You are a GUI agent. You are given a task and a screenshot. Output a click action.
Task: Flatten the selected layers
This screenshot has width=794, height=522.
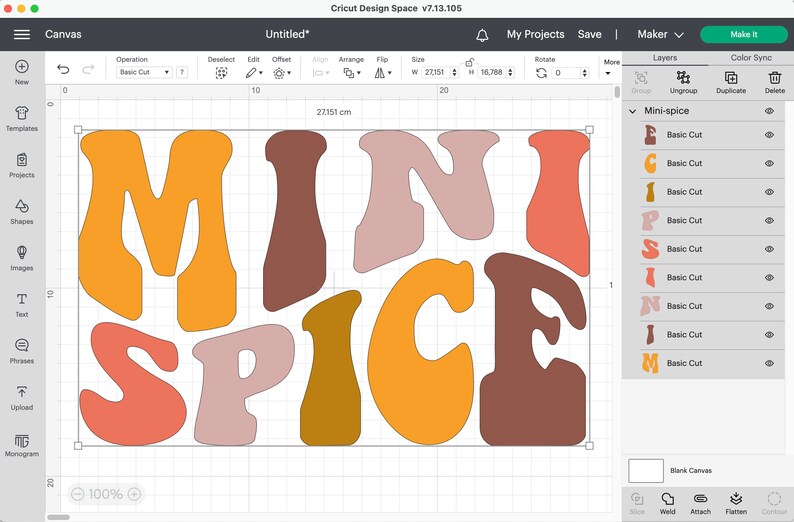tap(736, 504)
